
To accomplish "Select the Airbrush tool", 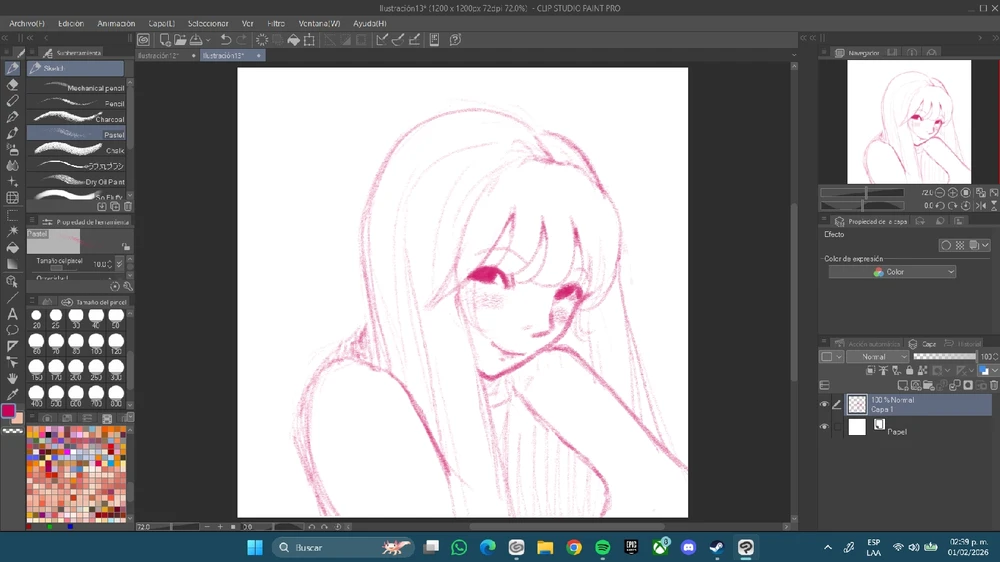I will click(12, 149).
